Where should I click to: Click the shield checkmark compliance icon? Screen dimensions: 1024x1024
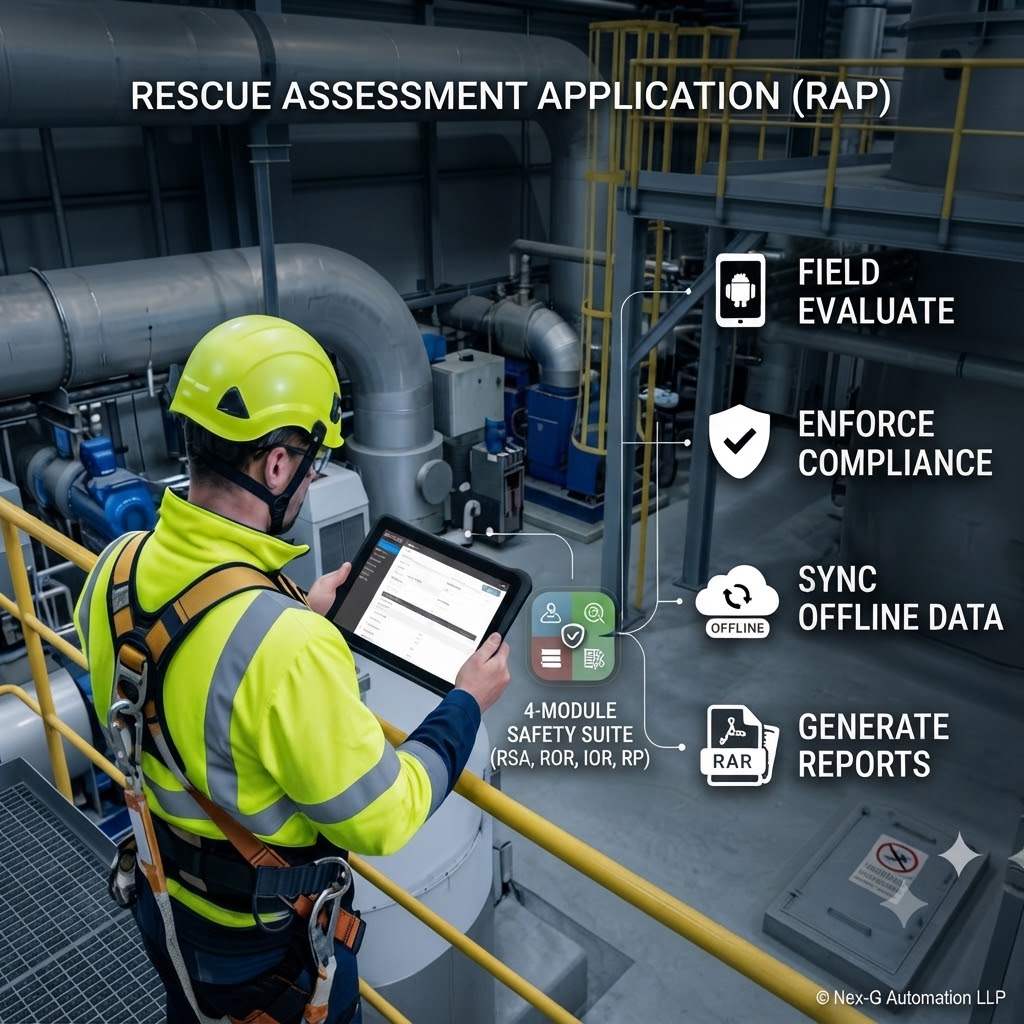pos(739,441)
